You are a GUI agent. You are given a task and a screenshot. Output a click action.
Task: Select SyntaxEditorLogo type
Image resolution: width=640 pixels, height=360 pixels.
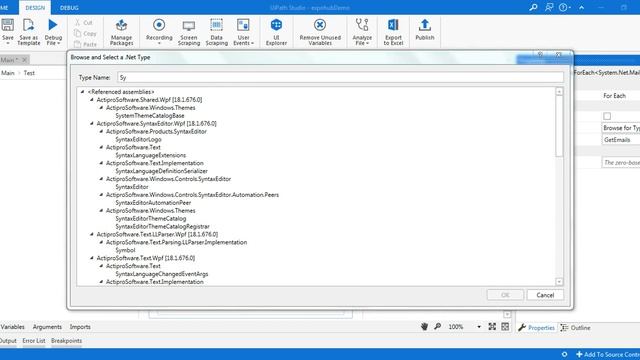(138, 139)
